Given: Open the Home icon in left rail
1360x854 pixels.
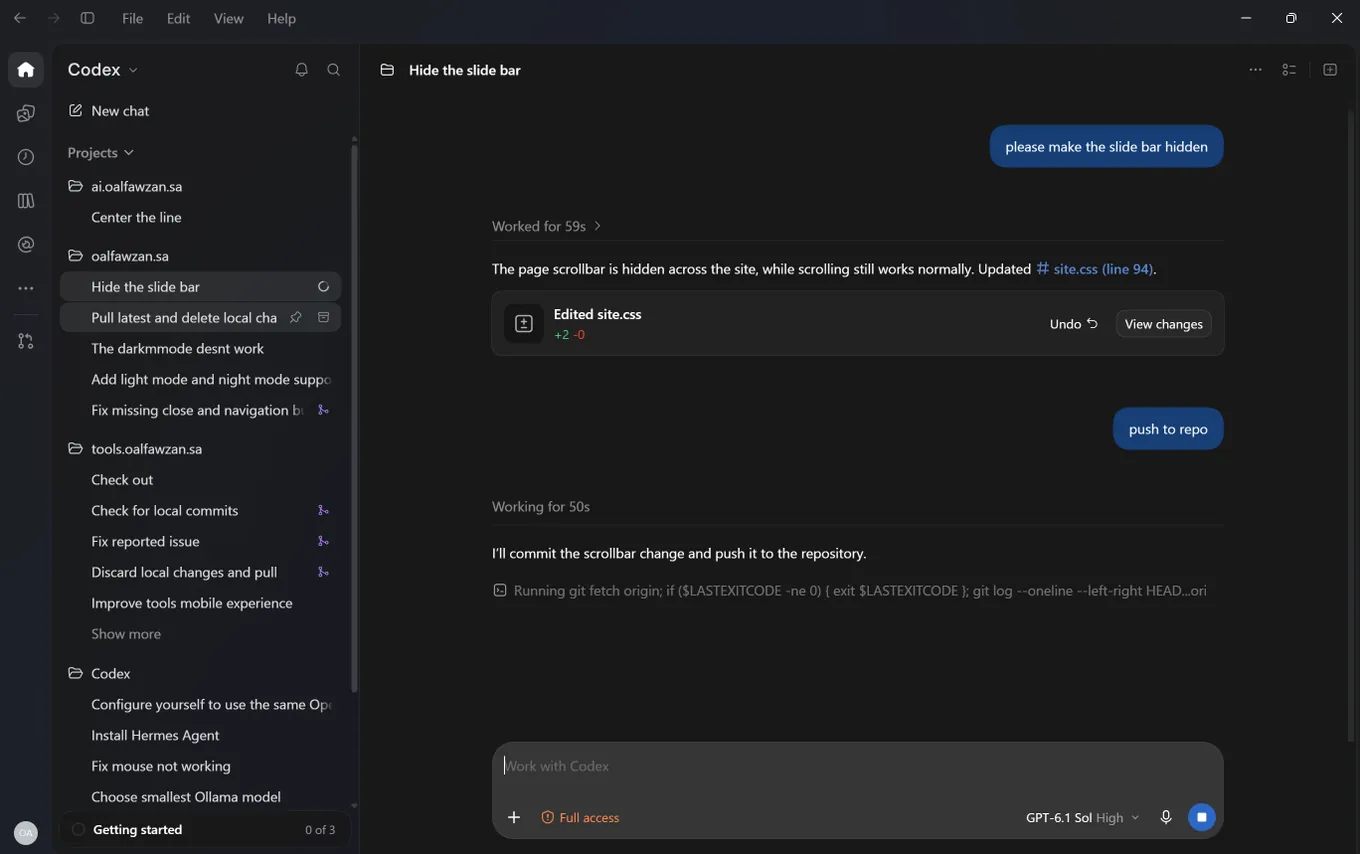Looking at the screenshot, I should pyautogui.click(x=26, y=70).
